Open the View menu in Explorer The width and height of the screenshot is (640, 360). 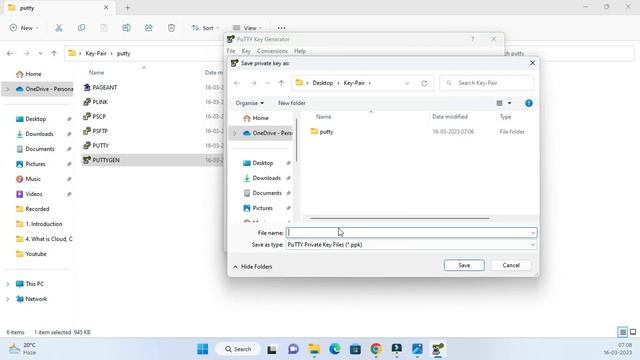[247, 28]
